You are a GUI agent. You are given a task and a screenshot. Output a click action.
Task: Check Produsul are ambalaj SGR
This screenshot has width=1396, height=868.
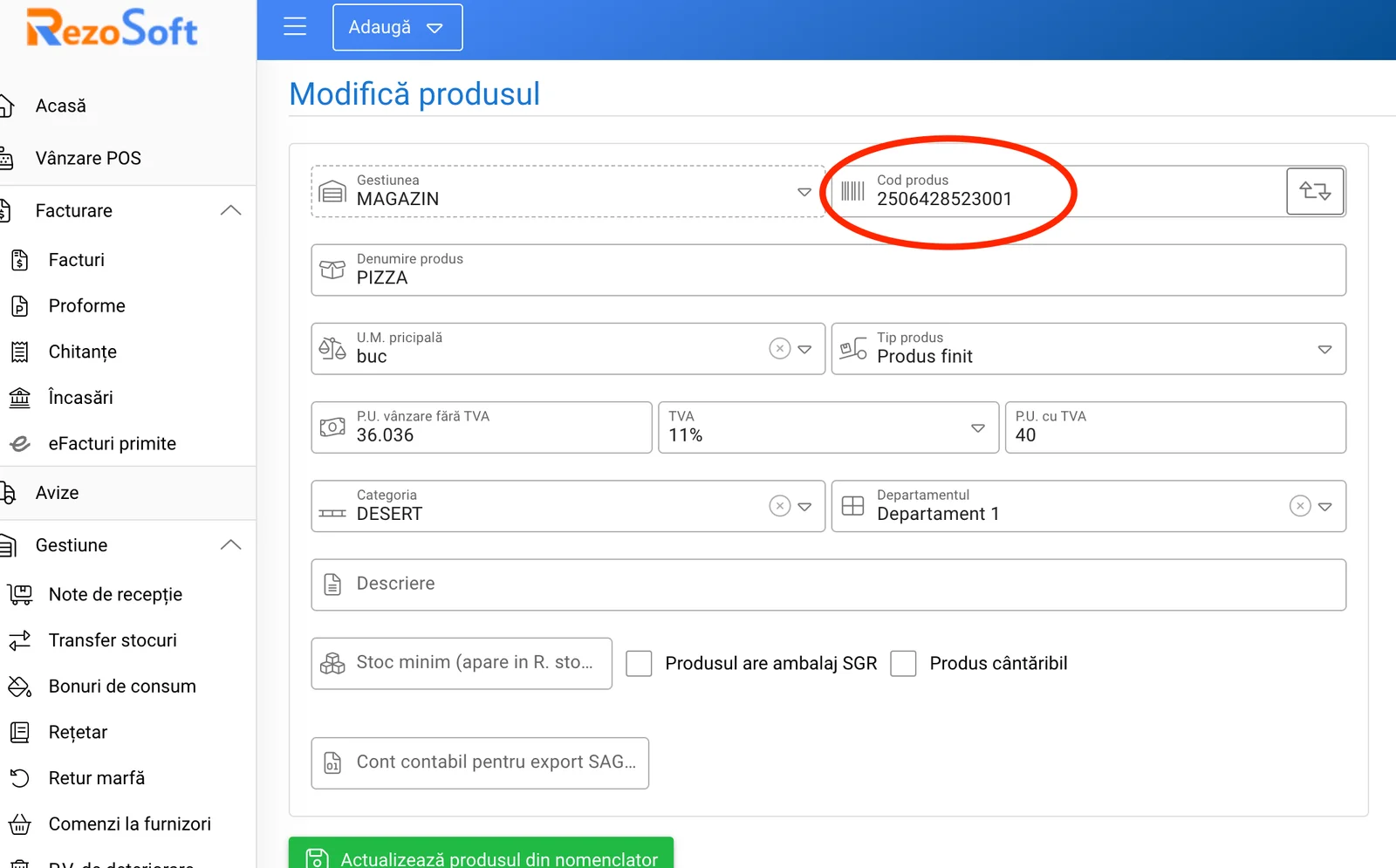click(639, 663)
